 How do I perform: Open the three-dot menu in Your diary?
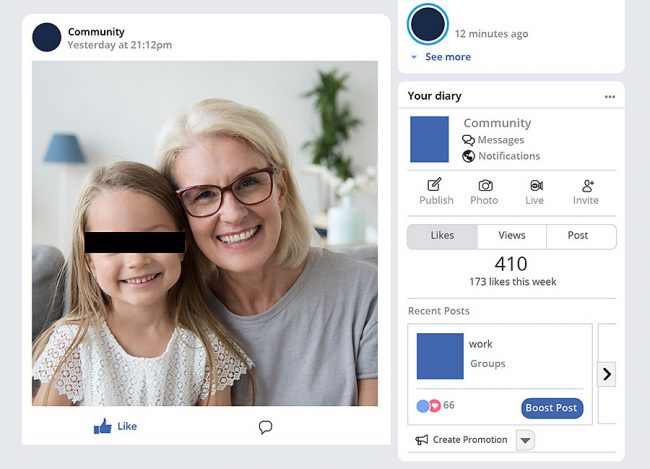pos(609,97)
